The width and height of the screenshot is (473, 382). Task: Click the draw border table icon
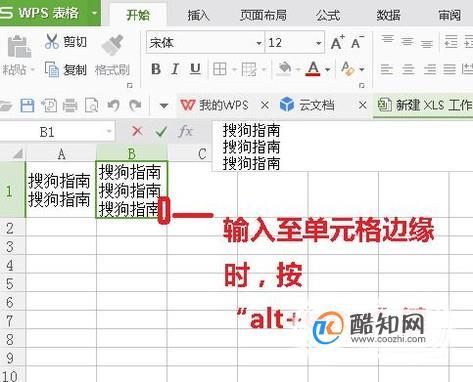249,69
